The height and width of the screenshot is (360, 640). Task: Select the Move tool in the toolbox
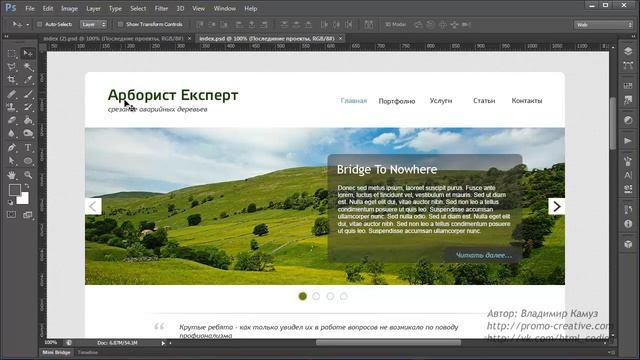click(28, 54)
